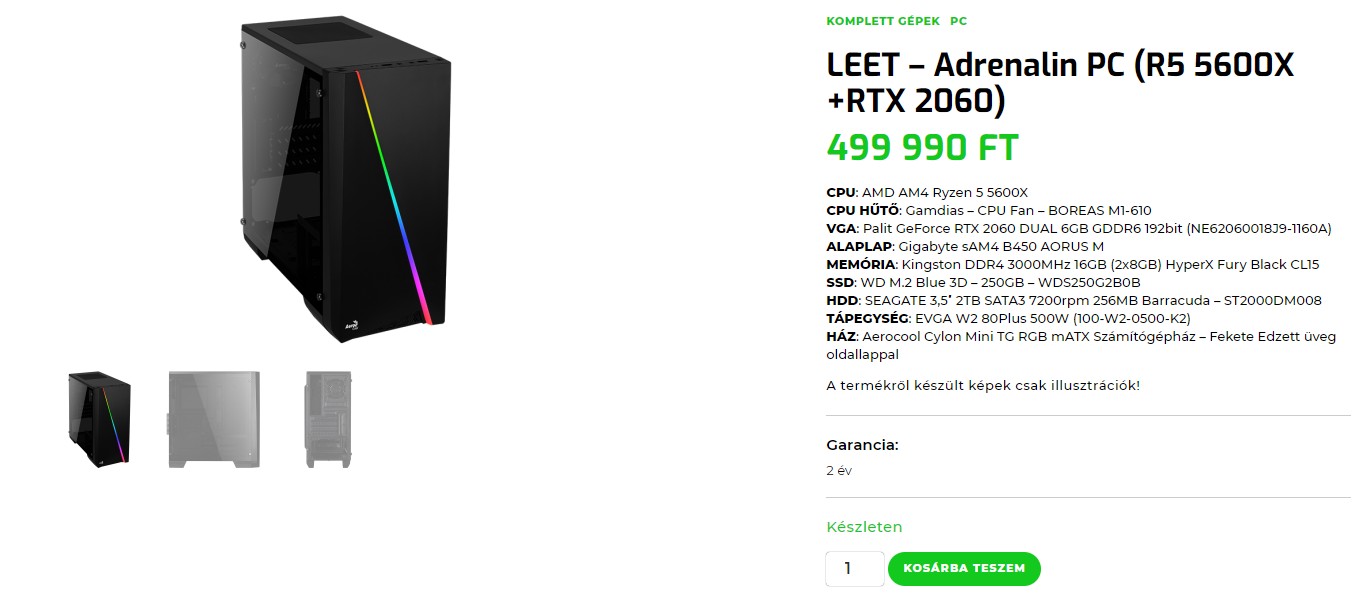Click the Kingston HyperX Fury memory line

click(1072, 264)
